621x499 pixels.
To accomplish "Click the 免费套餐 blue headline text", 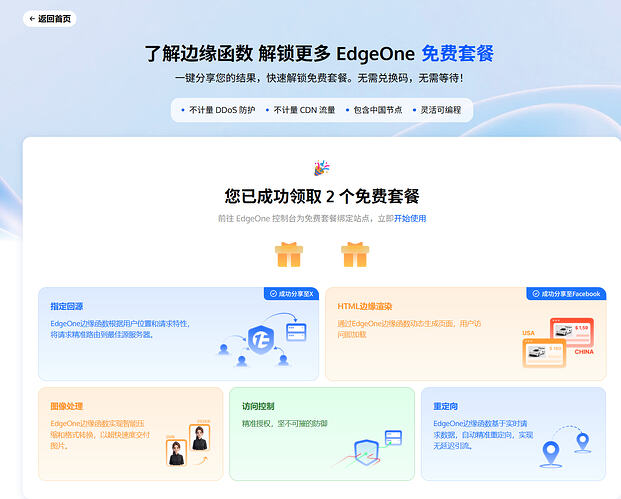I will (x=457, y=53).
